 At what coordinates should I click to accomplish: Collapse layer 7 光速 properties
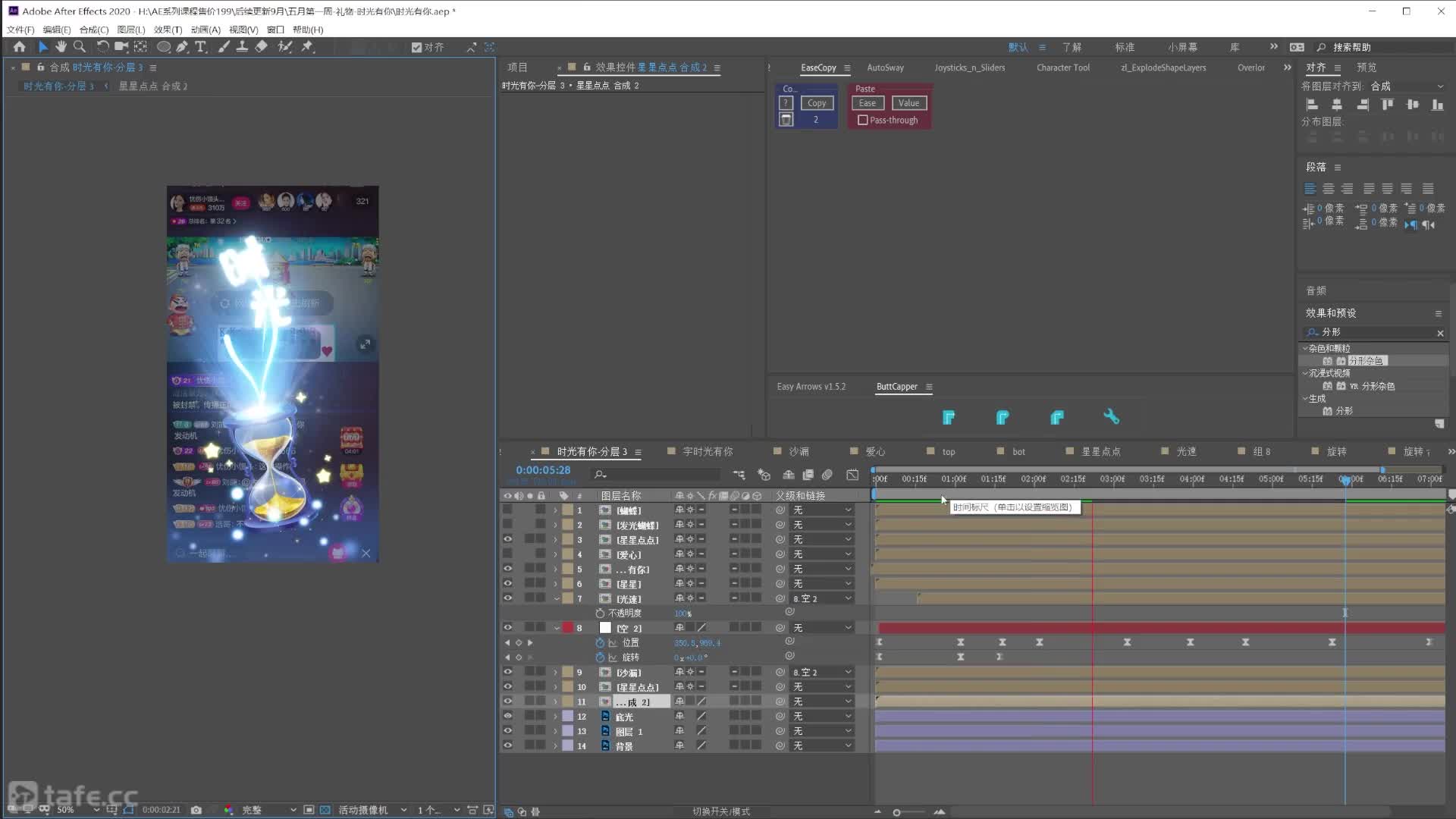pyautogui.click(x=556, y=598)
